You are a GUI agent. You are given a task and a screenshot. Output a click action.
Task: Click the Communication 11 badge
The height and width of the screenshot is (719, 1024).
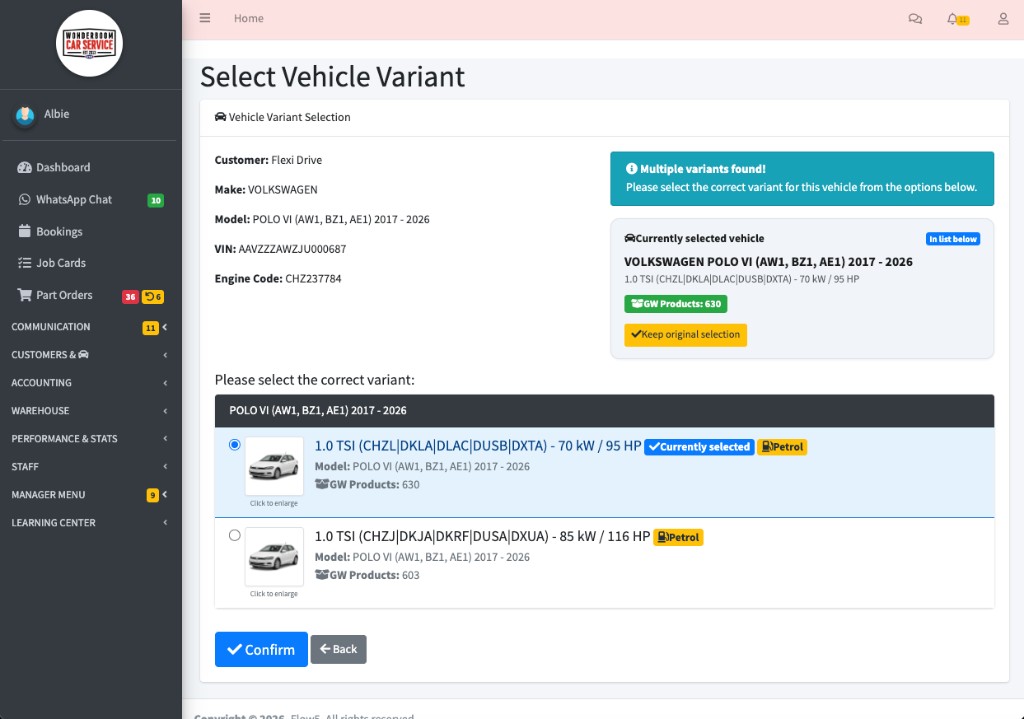(150, 328)
